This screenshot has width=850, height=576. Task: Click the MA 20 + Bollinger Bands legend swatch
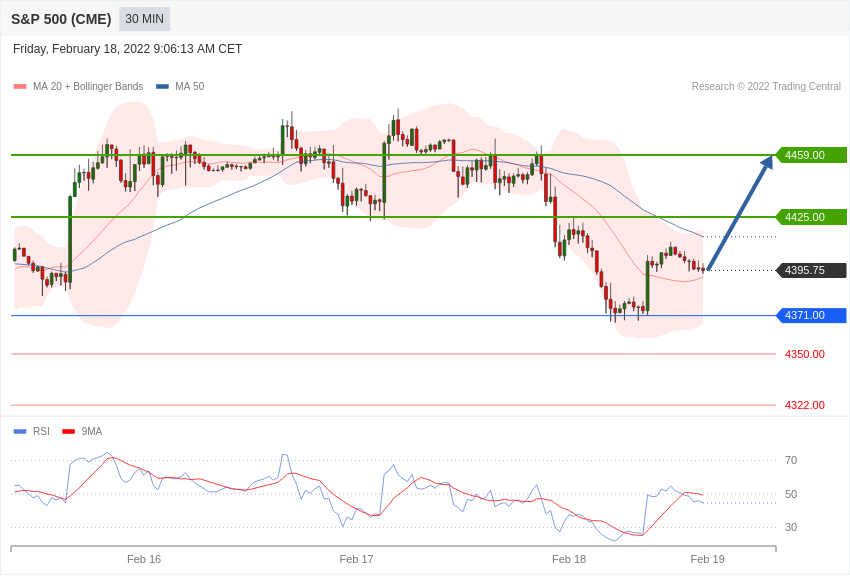[x=20, y=87]
